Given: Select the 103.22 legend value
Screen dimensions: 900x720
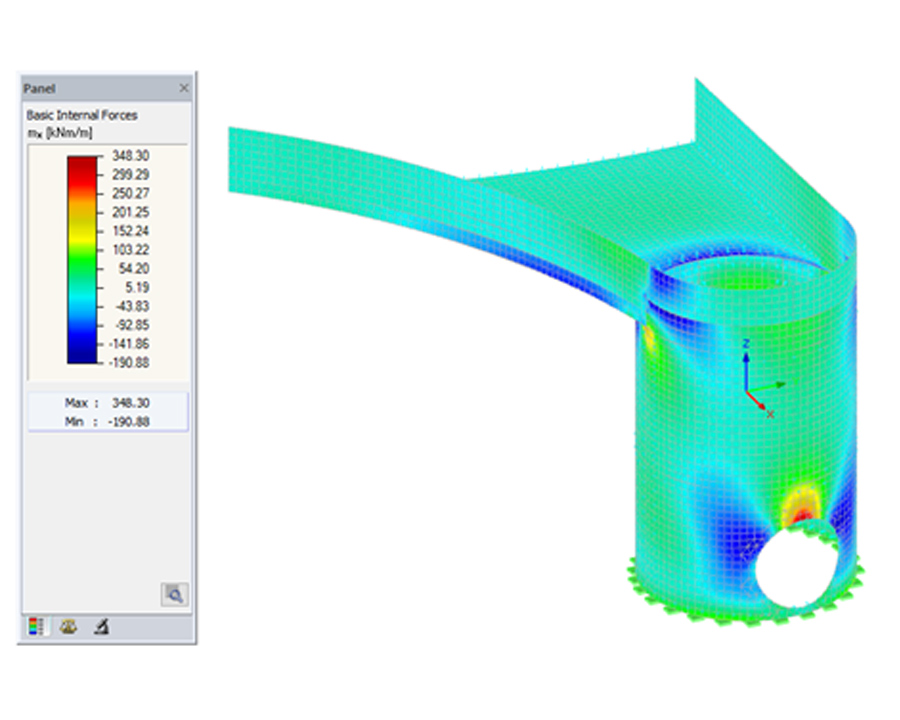Looking at the screenshot, I should (x=130, y=250).
